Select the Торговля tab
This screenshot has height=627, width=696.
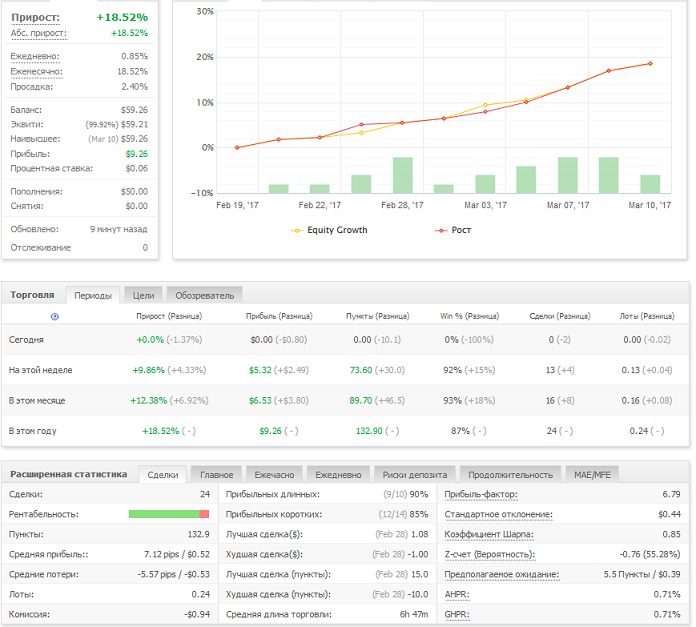32,295
